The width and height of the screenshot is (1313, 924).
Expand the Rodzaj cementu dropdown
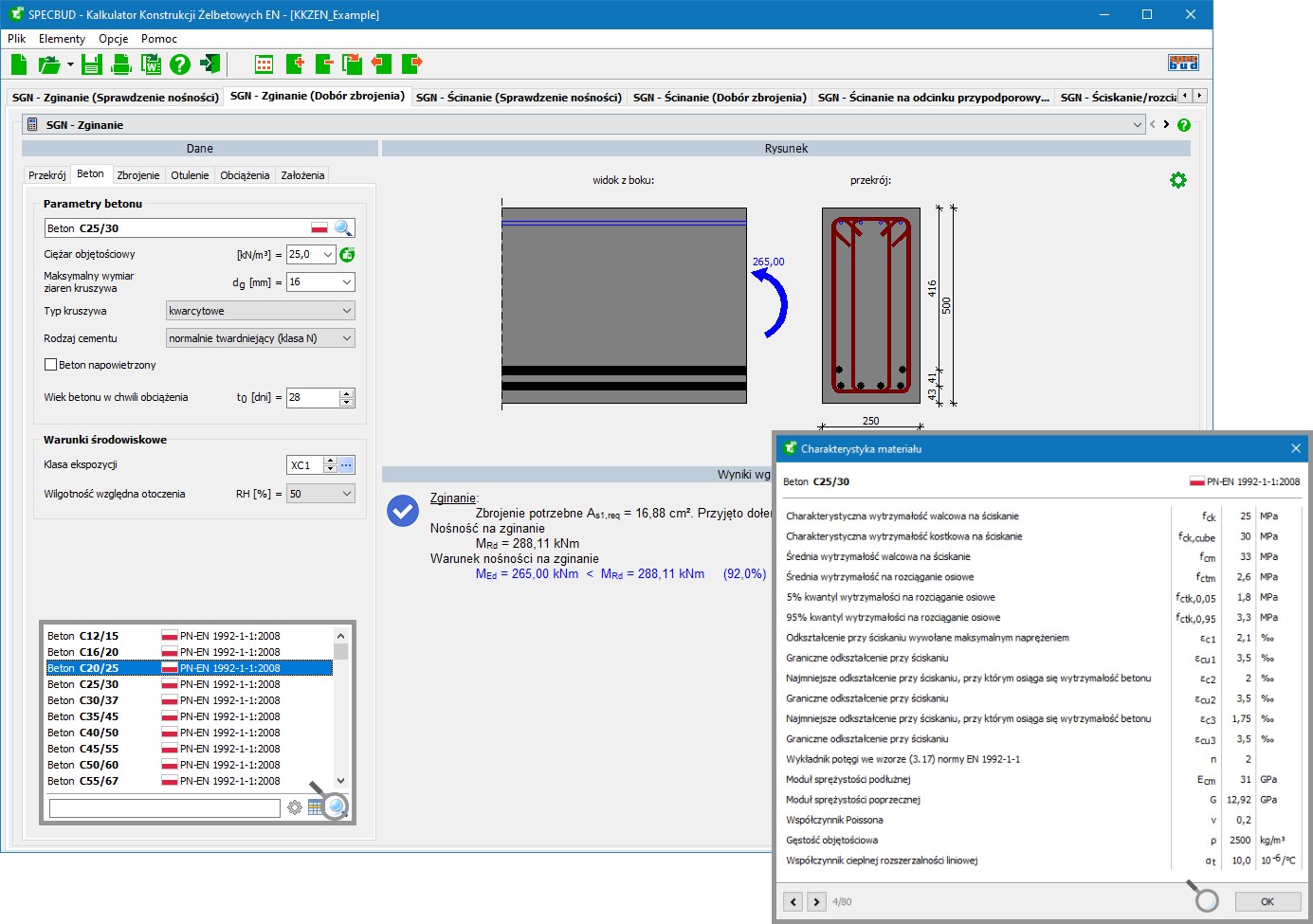[x=260, y=338]
